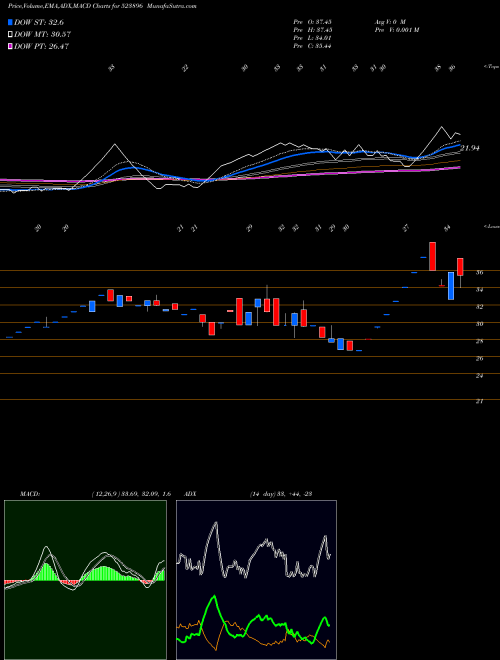Viewport: 500px width, 660px height.
Task: Click the 30 price axis label
Action: tap(479, 324)
